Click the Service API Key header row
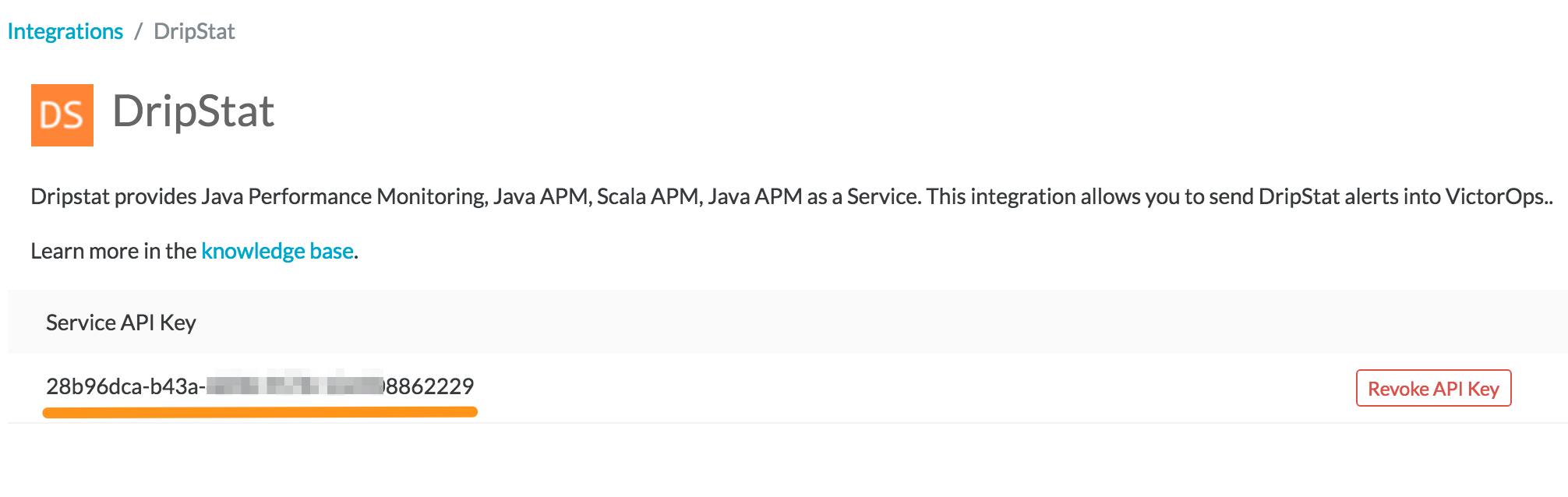This screenshot has width=1568, height=497. coord(121,321)
